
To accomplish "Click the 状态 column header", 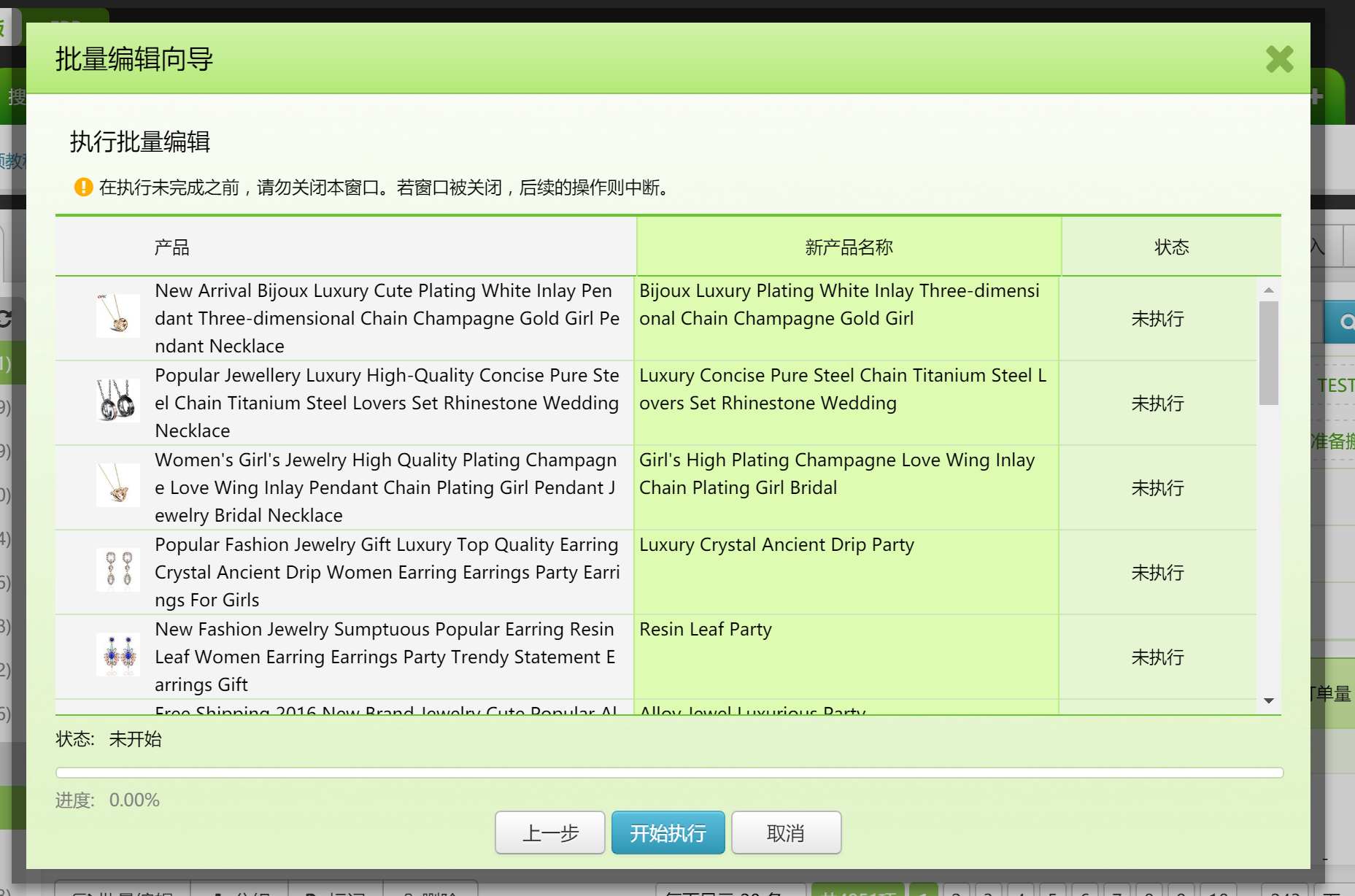I will pyautogui.click(x=1171, y=247).
